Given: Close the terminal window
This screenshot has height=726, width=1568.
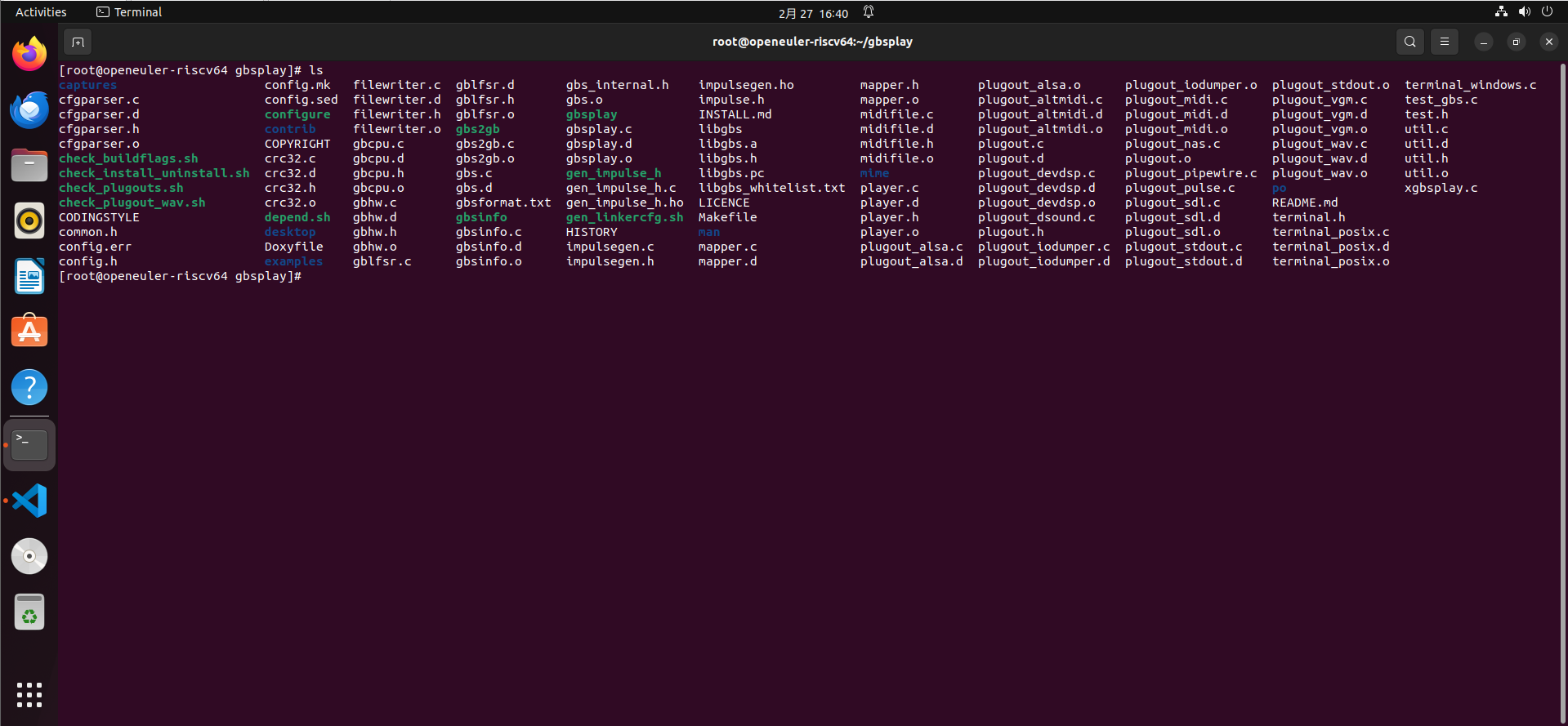Looking at the screenshot, I should (1548, 42).
